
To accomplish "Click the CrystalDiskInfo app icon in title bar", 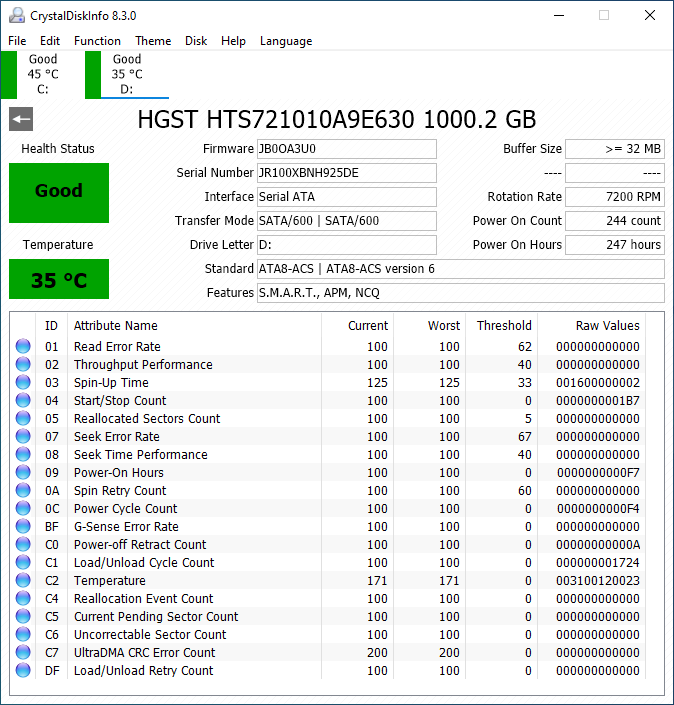I will tap(16, 16).
